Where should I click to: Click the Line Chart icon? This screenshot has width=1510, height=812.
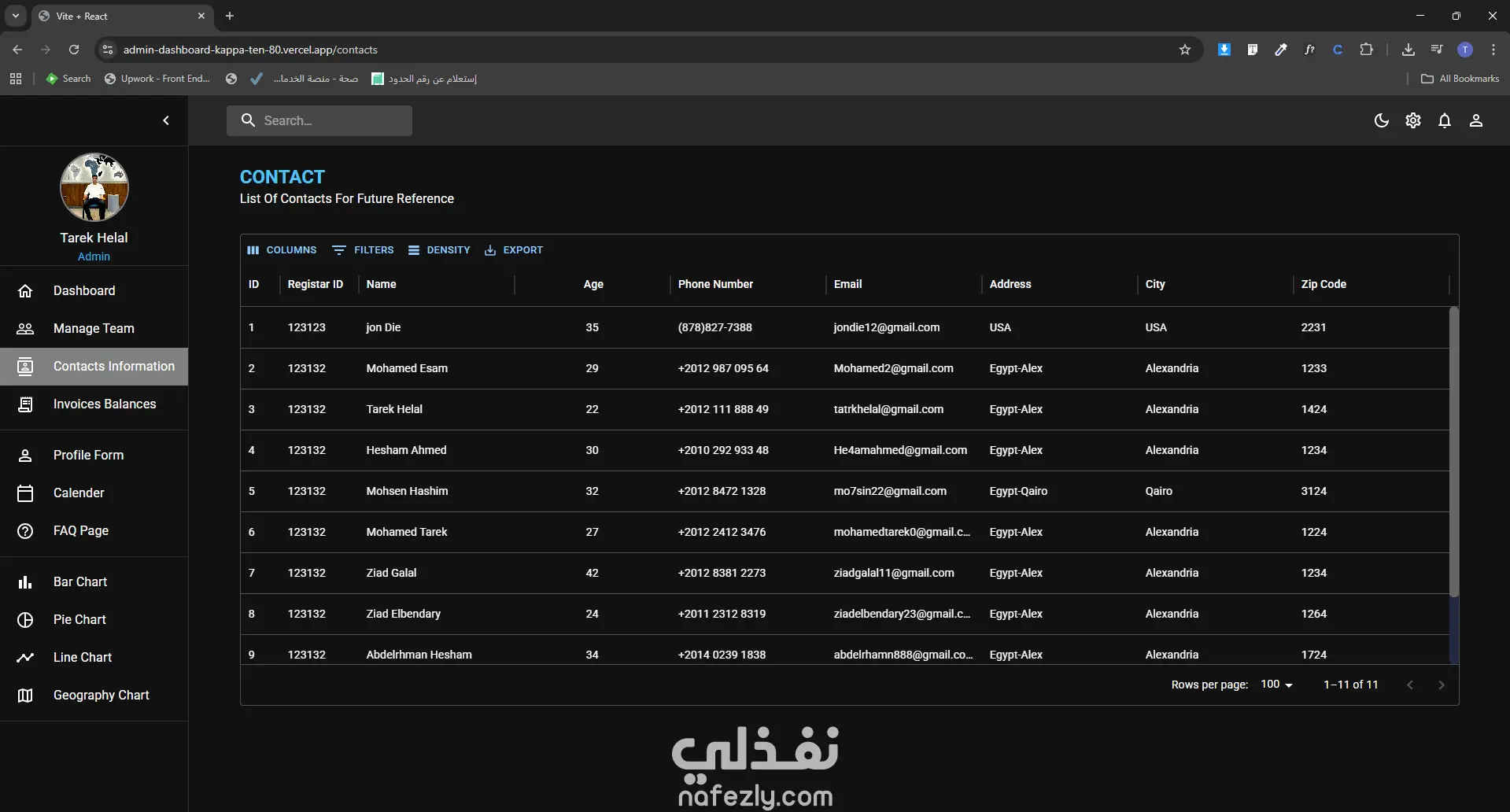click(25, 658)
